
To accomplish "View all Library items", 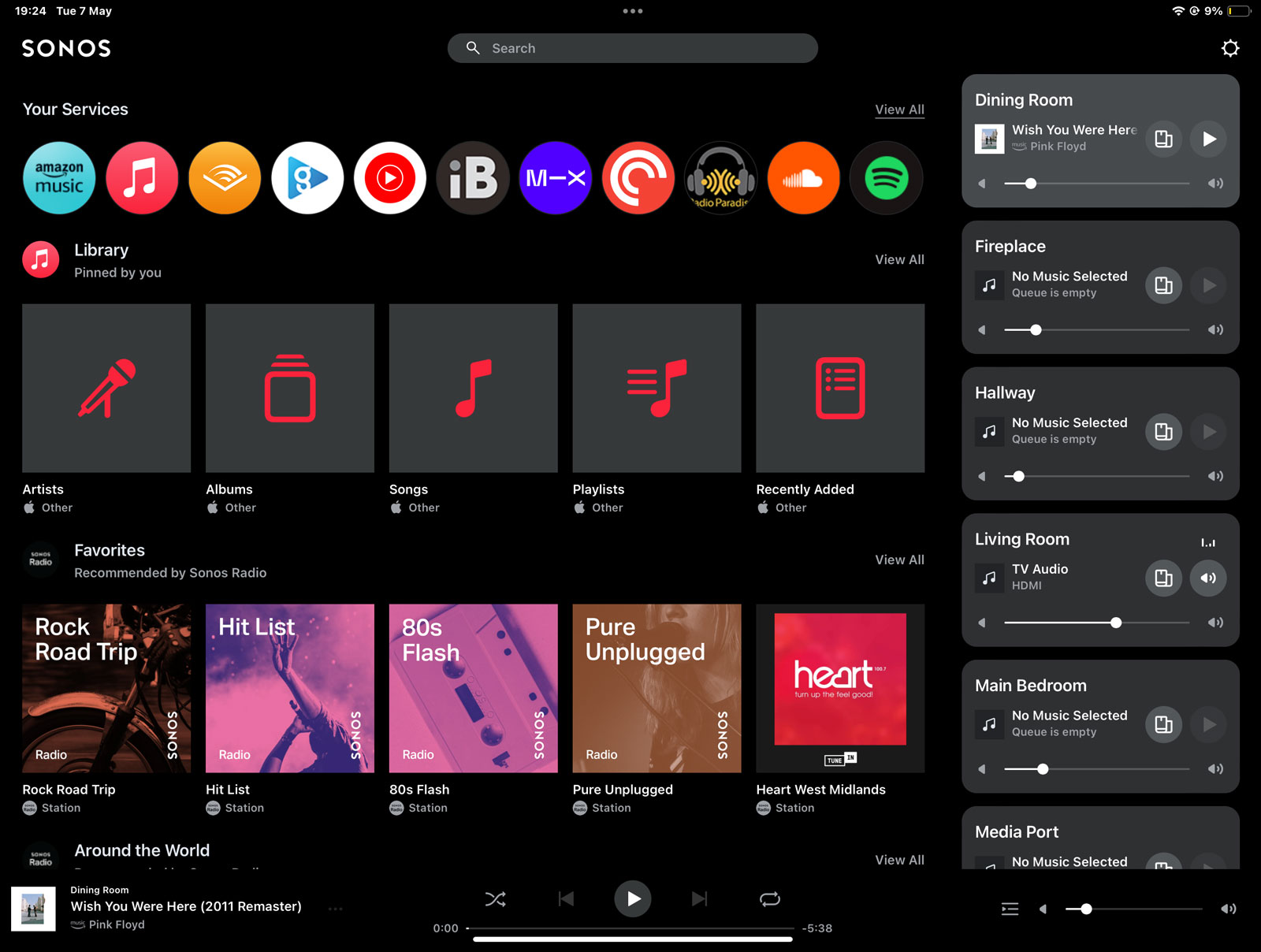I will pos(899,259).
